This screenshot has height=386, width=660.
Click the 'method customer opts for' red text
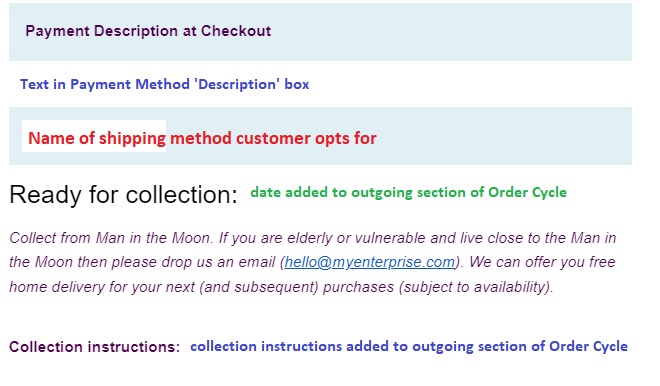273,138
